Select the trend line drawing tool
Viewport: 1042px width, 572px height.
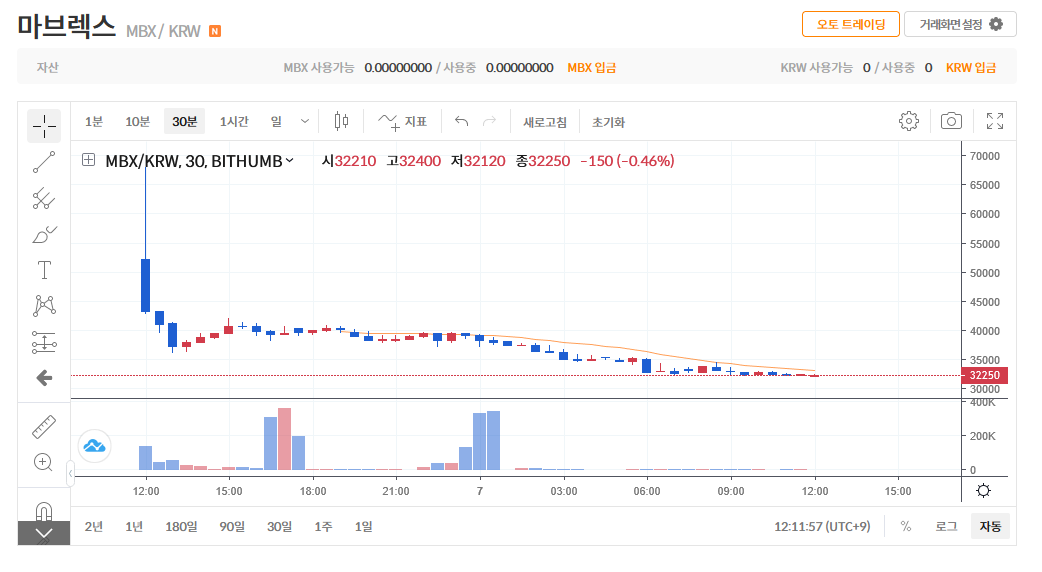pyautogui.click(x=44, y=162)
